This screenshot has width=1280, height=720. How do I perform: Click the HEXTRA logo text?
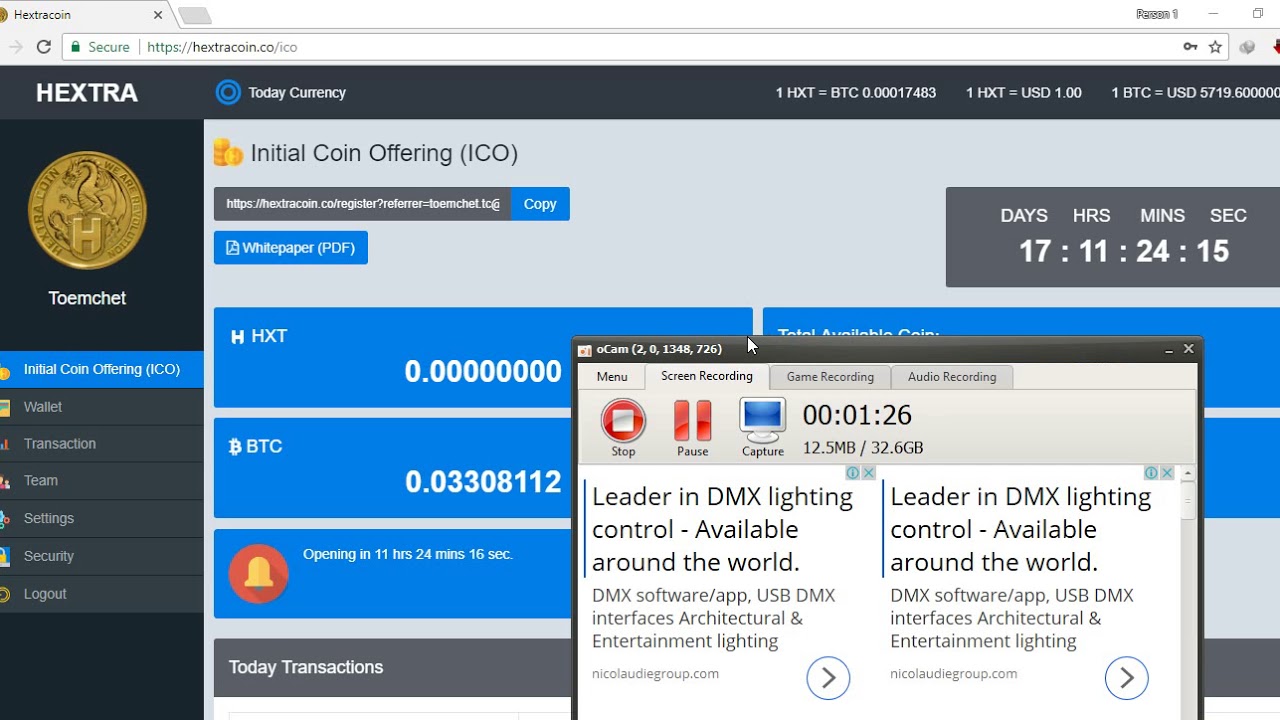87,93
